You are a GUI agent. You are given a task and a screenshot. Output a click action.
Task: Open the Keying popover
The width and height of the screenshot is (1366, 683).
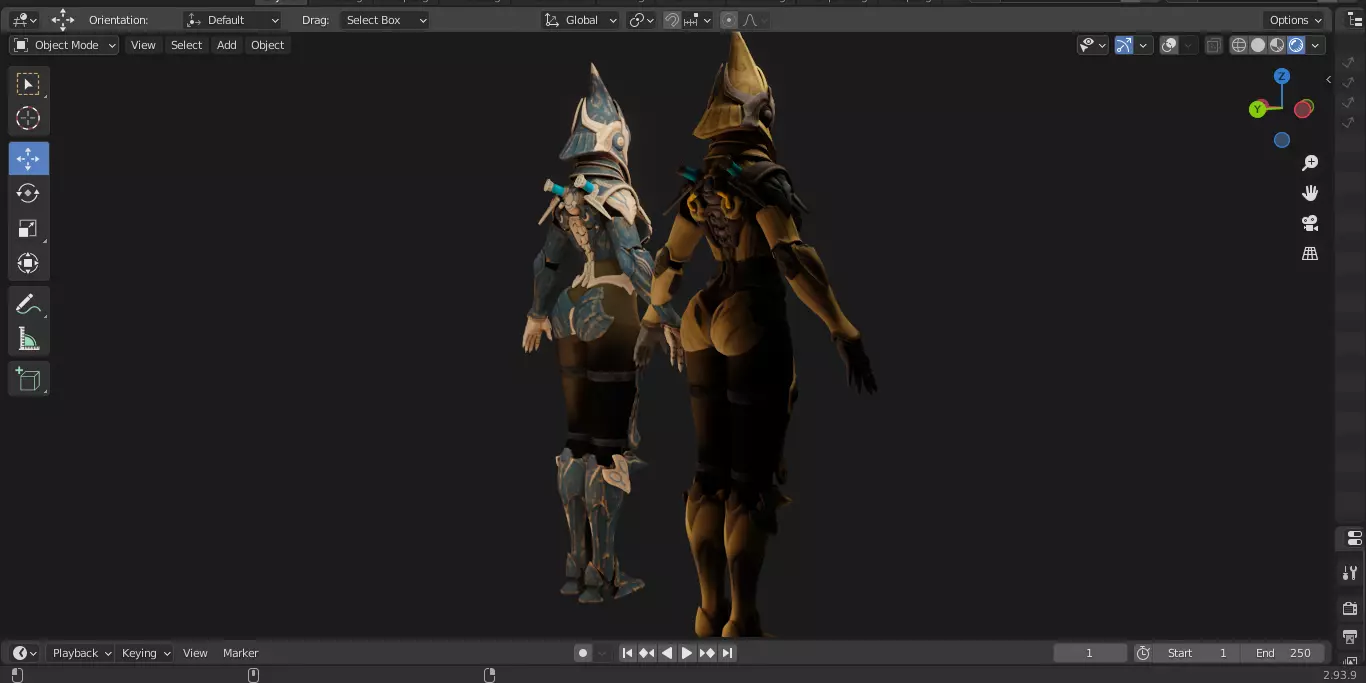pos(146,653)
